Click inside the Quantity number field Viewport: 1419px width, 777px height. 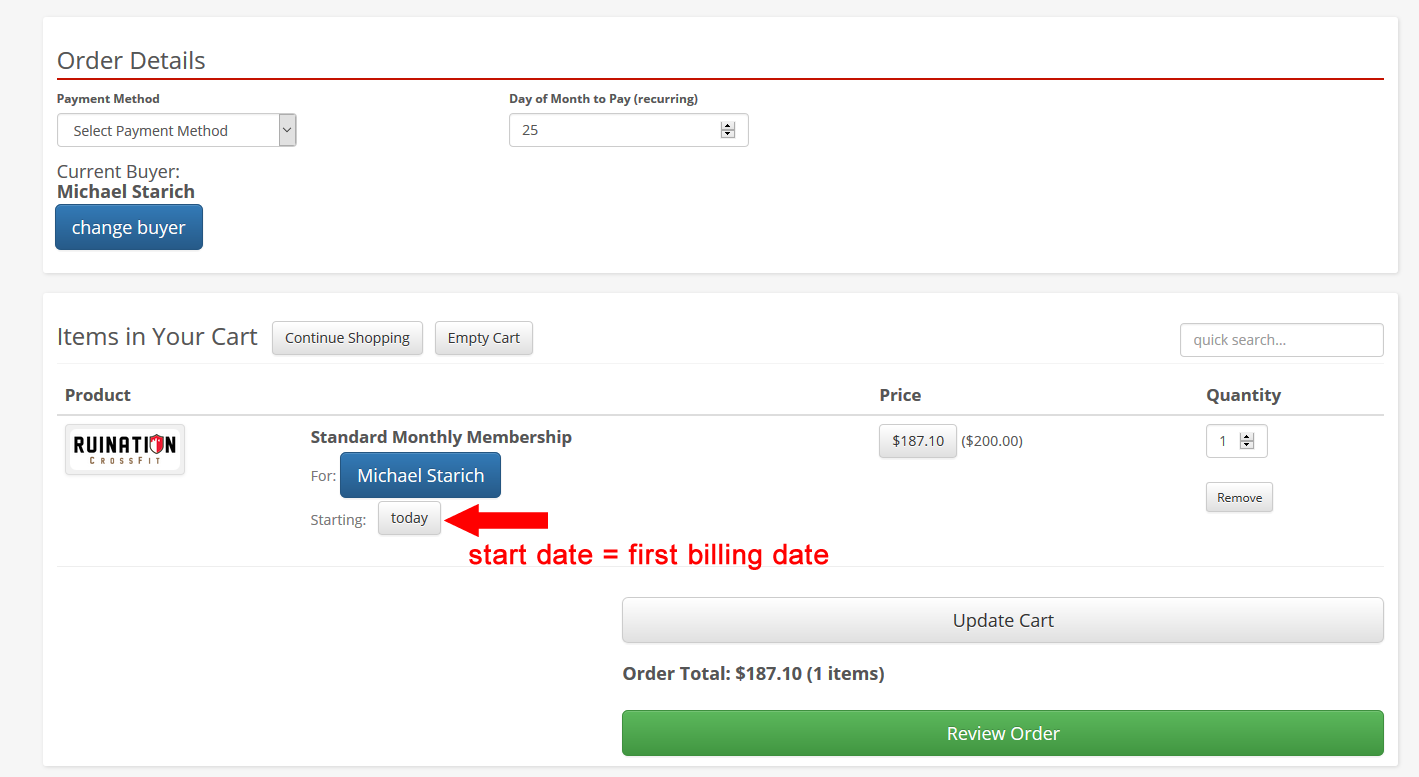[1223, 441]
